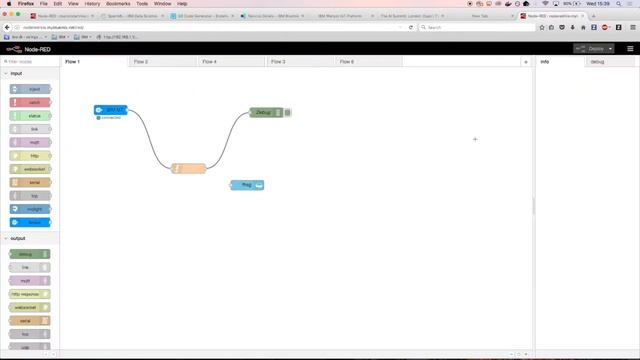640x360 pixels.
Task: Switch to the Flow 4 tab
Action: click(231, 62)
